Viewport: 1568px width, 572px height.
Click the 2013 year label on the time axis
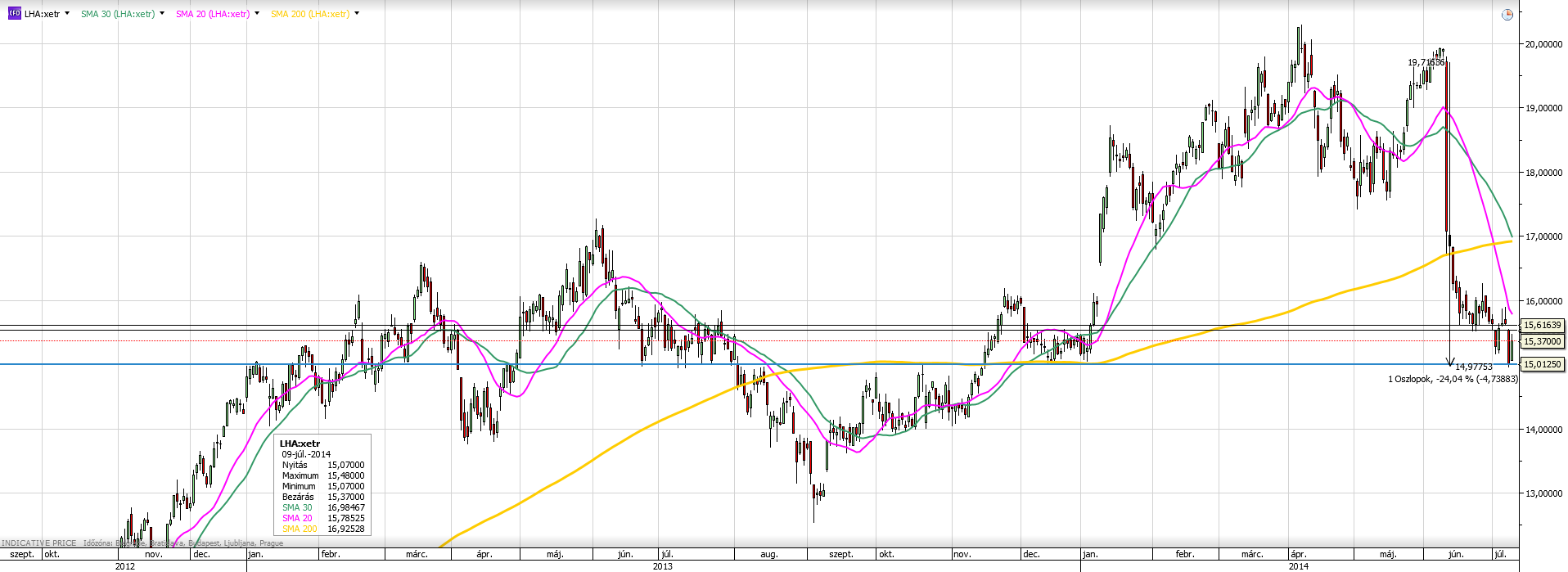pyautogui.click(x=663, y=565)
